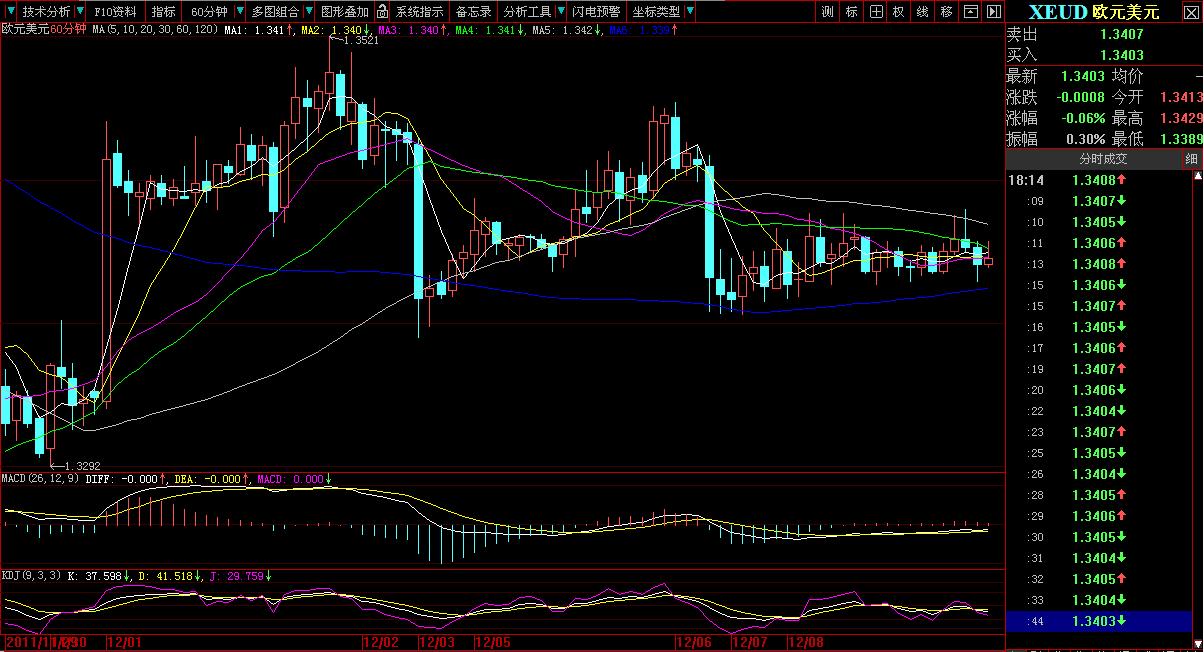
Task: Toggle the 权 rights-adjustment icon
Action: coord(899,12)
